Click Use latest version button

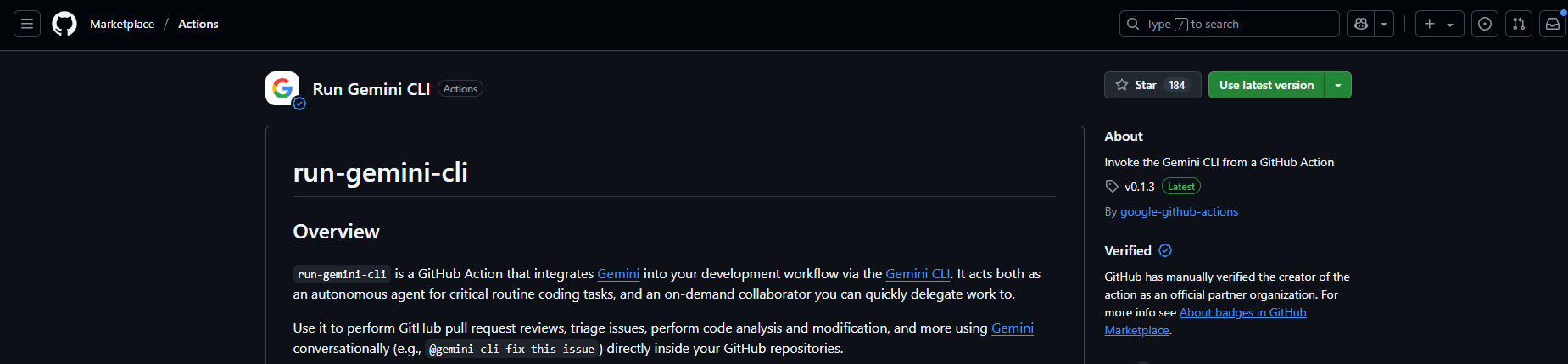coord(1266,85)
